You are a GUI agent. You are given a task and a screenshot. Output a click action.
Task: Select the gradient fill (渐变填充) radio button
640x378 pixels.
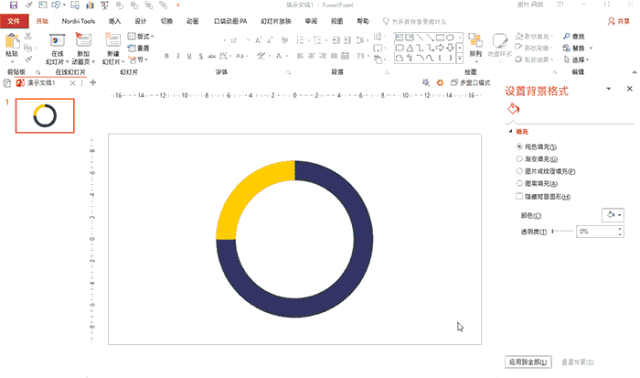[519, 159]
